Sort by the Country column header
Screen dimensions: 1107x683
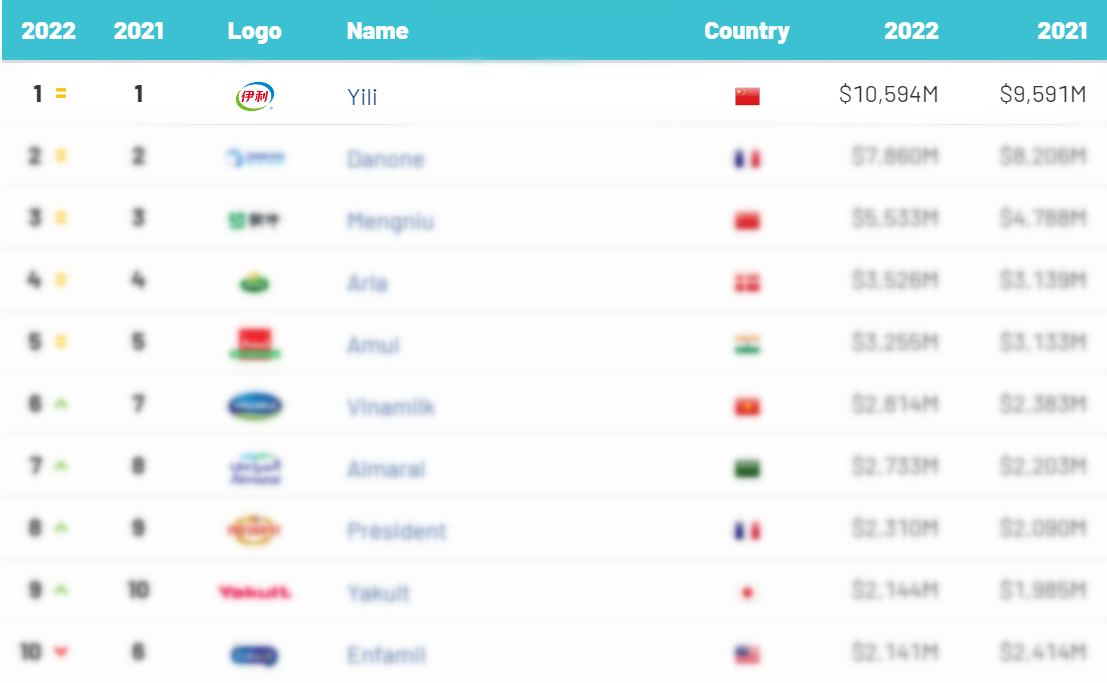746,31
